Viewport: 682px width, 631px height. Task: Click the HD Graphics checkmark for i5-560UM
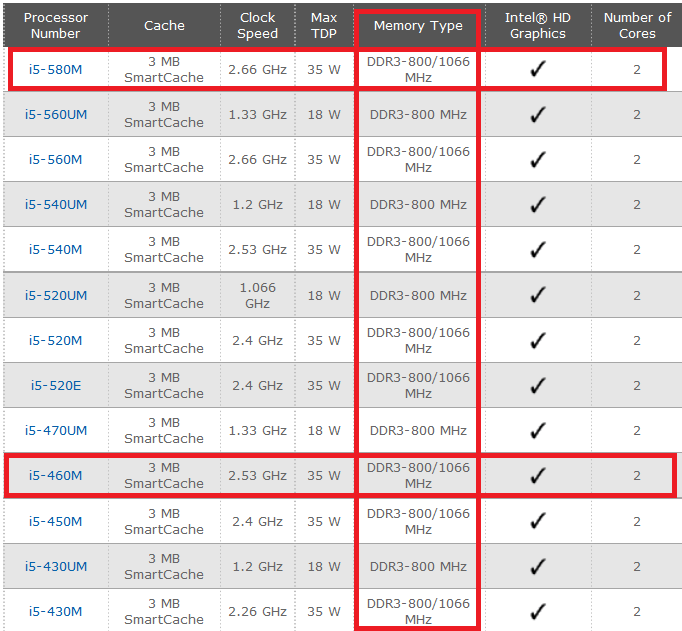point(538,114)
